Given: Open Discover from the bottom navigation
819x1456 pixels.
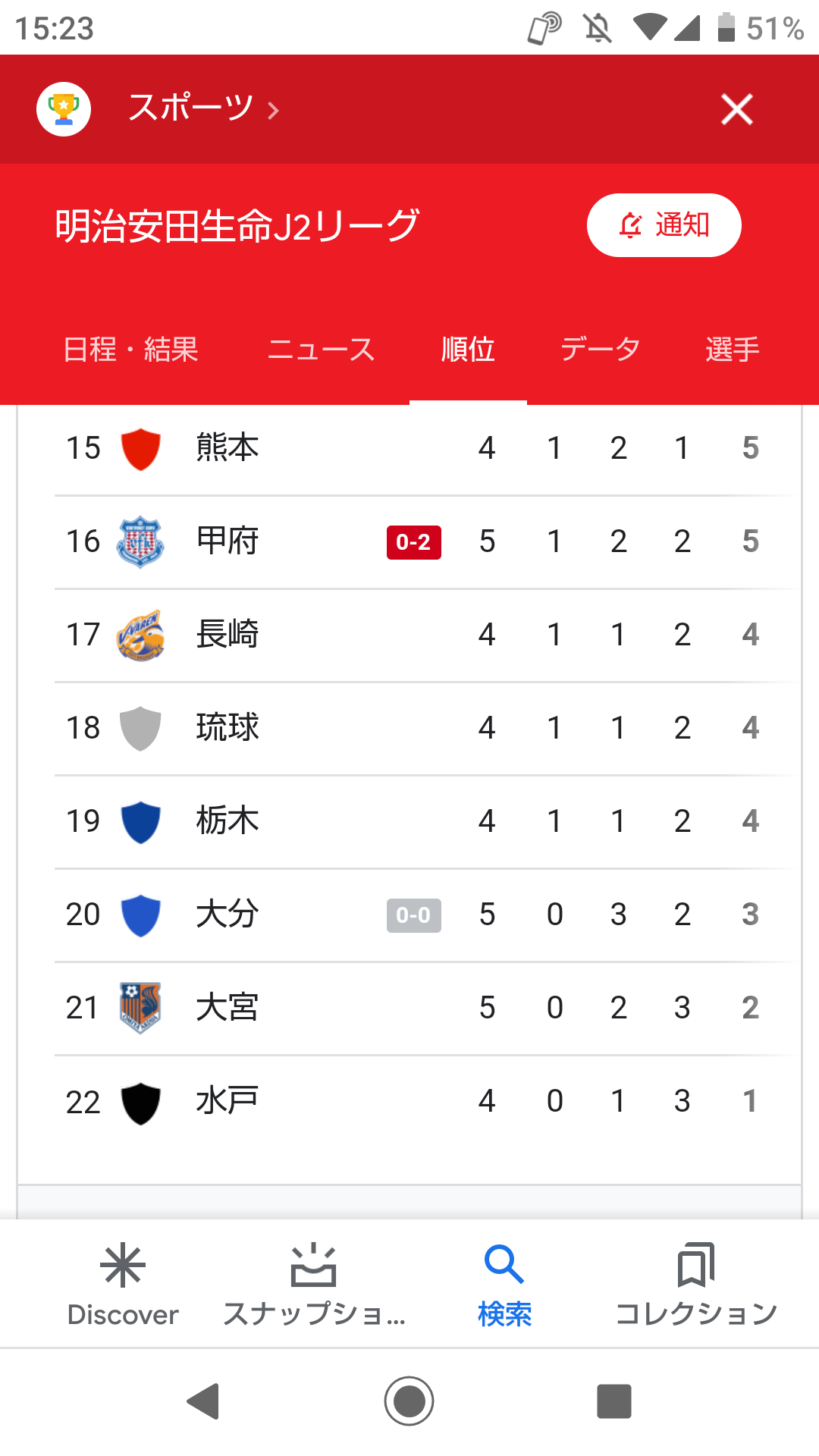Looking at the screenshot, I should point(123,1283).
